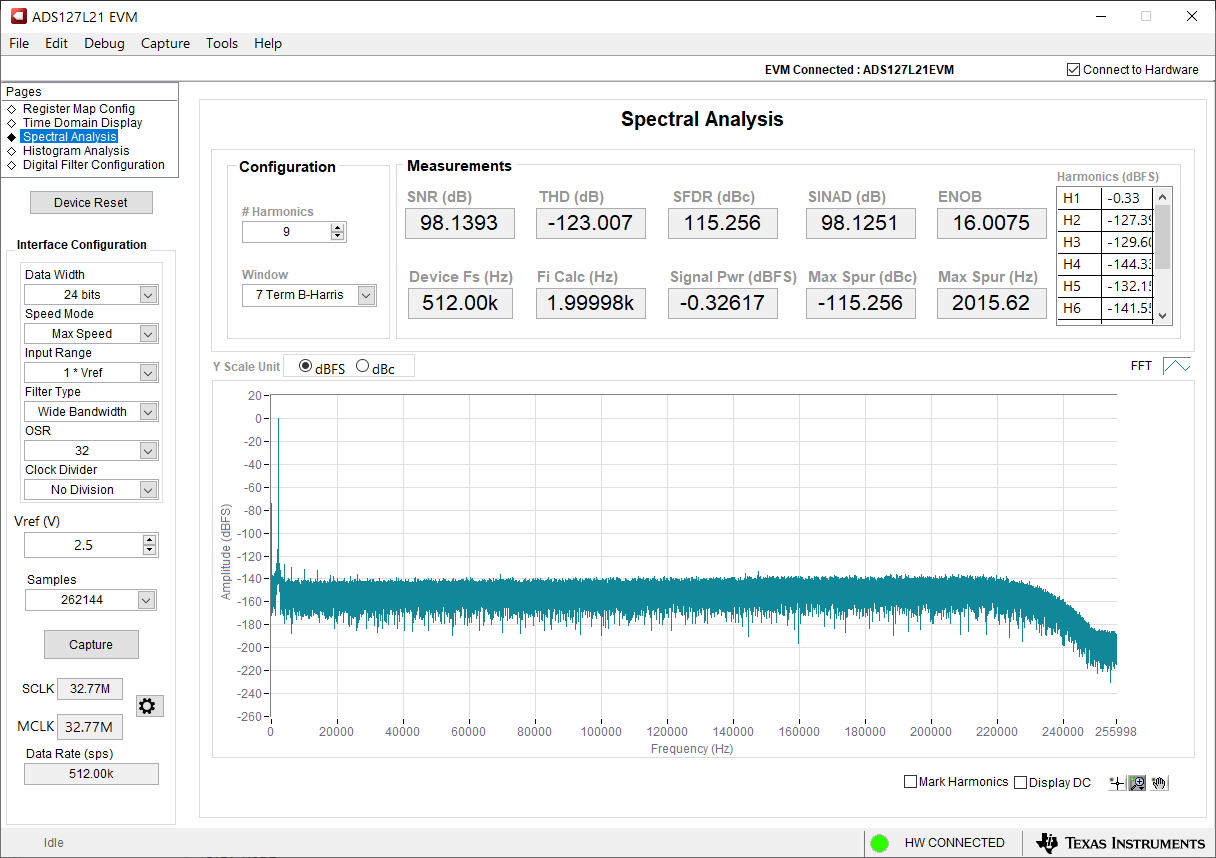The height and width of the screenshot is (858, 1216).
Task: Click the Texas Instruments logo
Action: (1121, 843)
